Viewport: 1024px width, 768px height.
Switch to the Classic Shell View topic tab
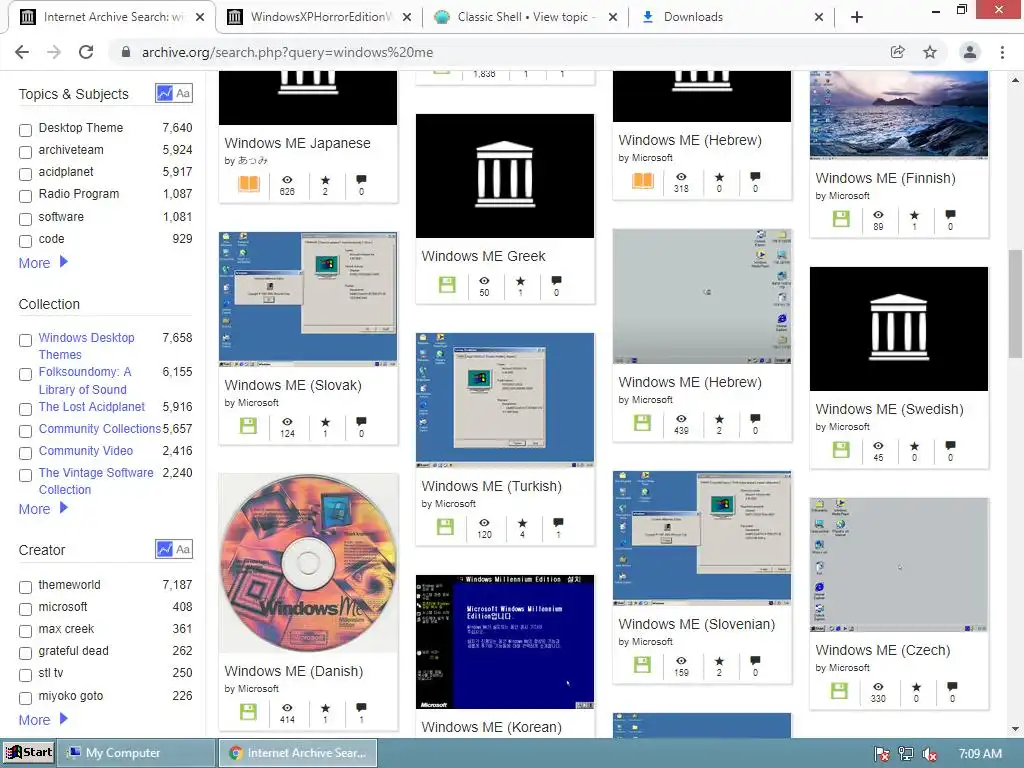tap(526, 17)
